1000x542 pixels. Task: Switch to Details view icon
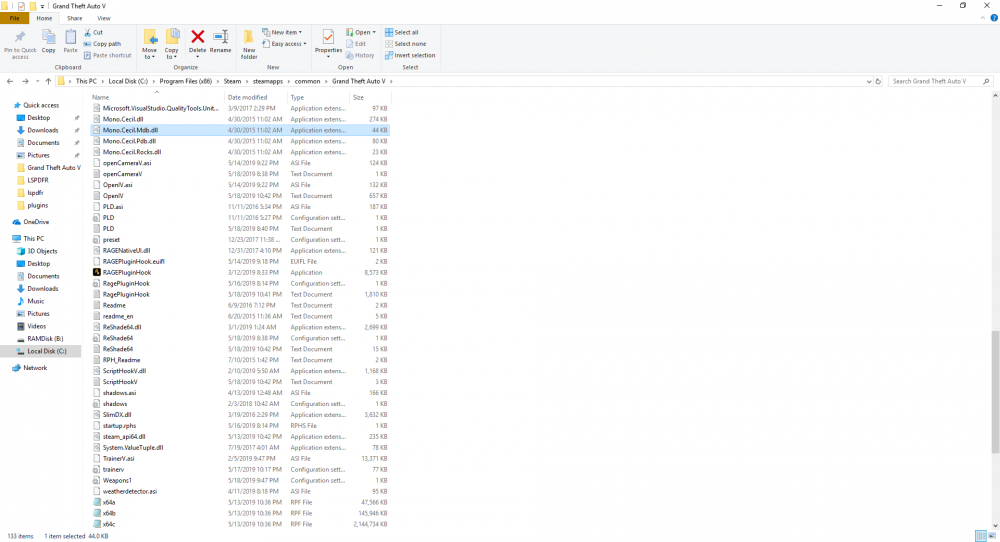(981, 536)
